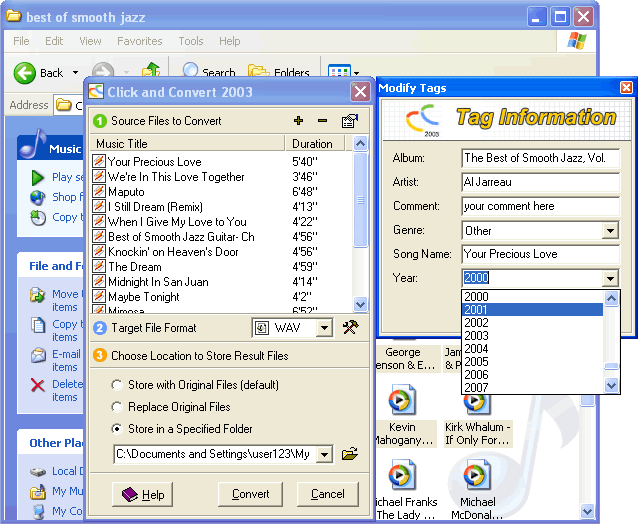
Task: Click the Delete items red X icon
Action: point(38,385)
